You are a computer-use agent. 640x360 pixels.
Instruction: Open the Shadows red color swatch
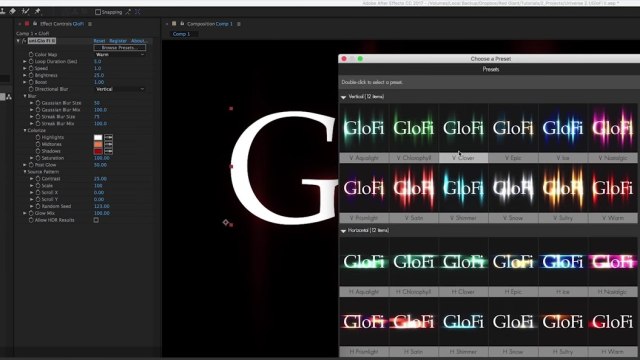point(98,151)
